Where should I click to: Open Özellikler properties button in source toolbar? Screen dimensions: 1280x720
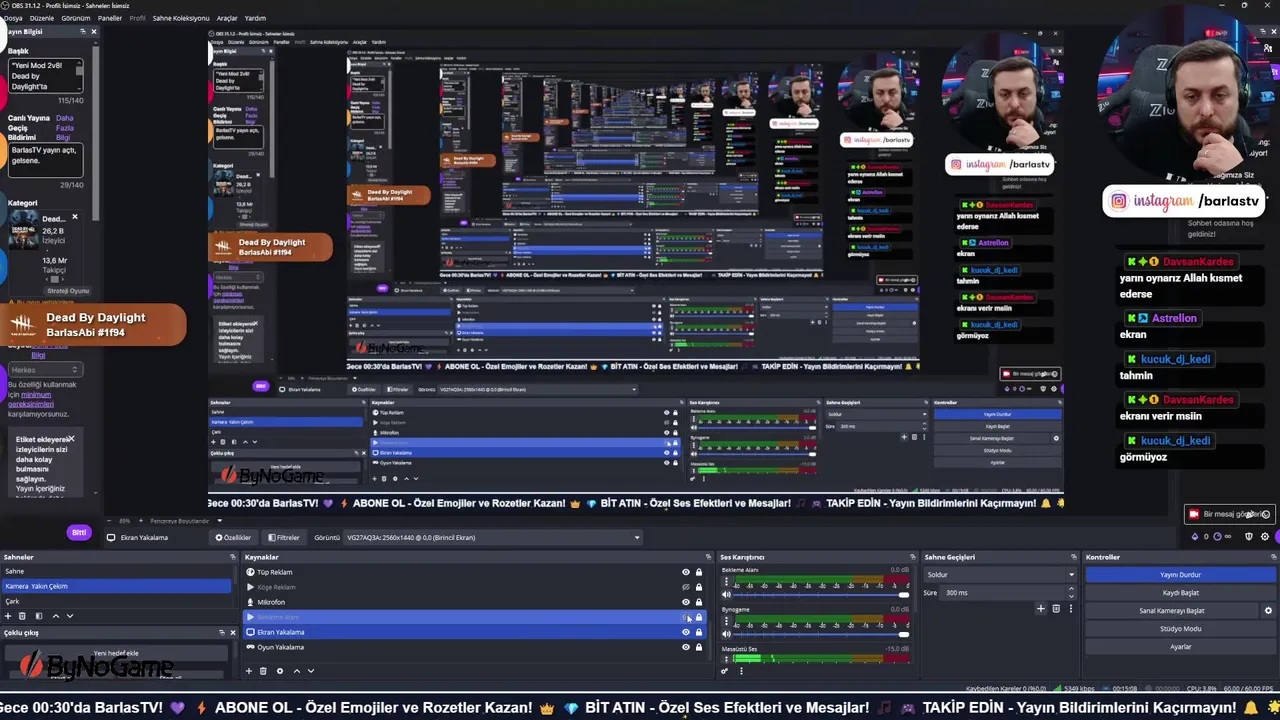[233, 537]
